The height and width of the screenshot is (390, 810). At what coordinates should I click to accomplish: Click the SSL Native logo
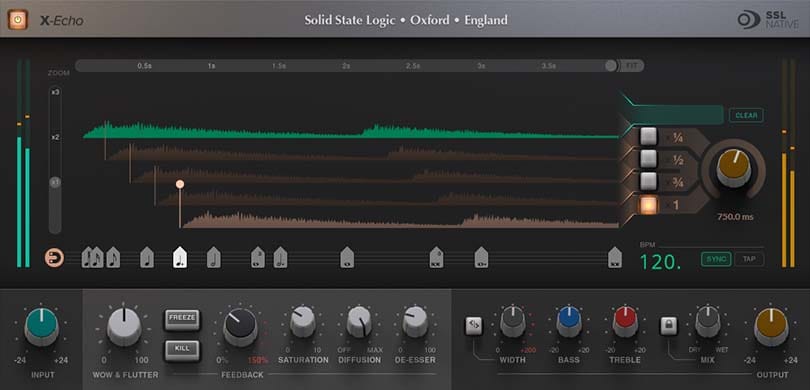768,20
